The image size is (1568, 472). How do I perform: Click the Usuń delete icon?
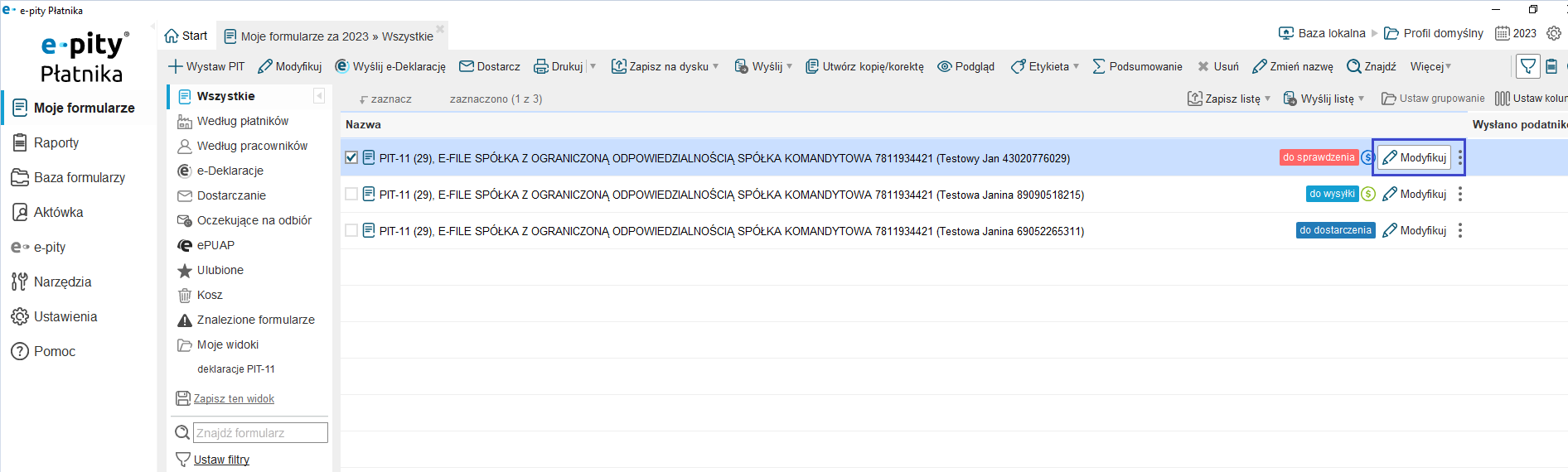tap(1203, 66)
